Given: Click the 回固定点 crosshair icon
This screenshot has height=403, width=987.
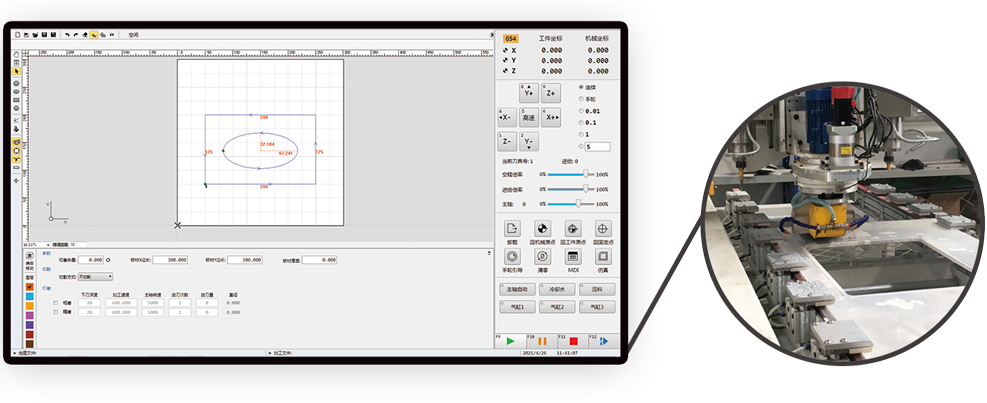Looking at the screenshot, I should pyautogui.click(x=602, y=229).
